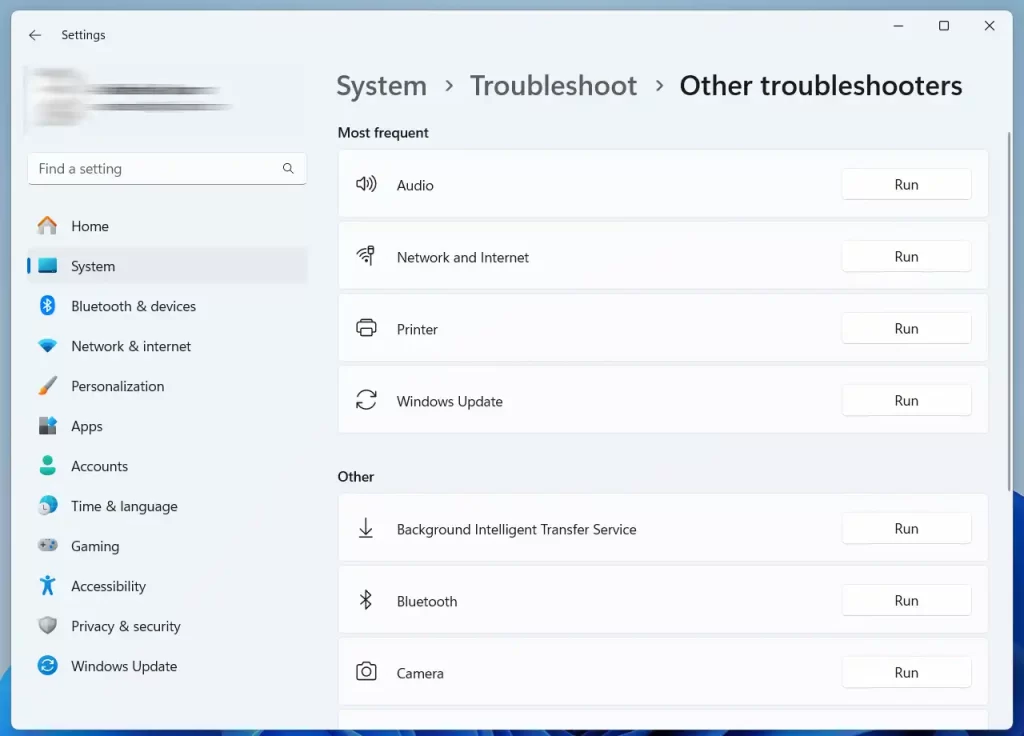
Task: Open Time & language settings
Action: click(167, 506)
